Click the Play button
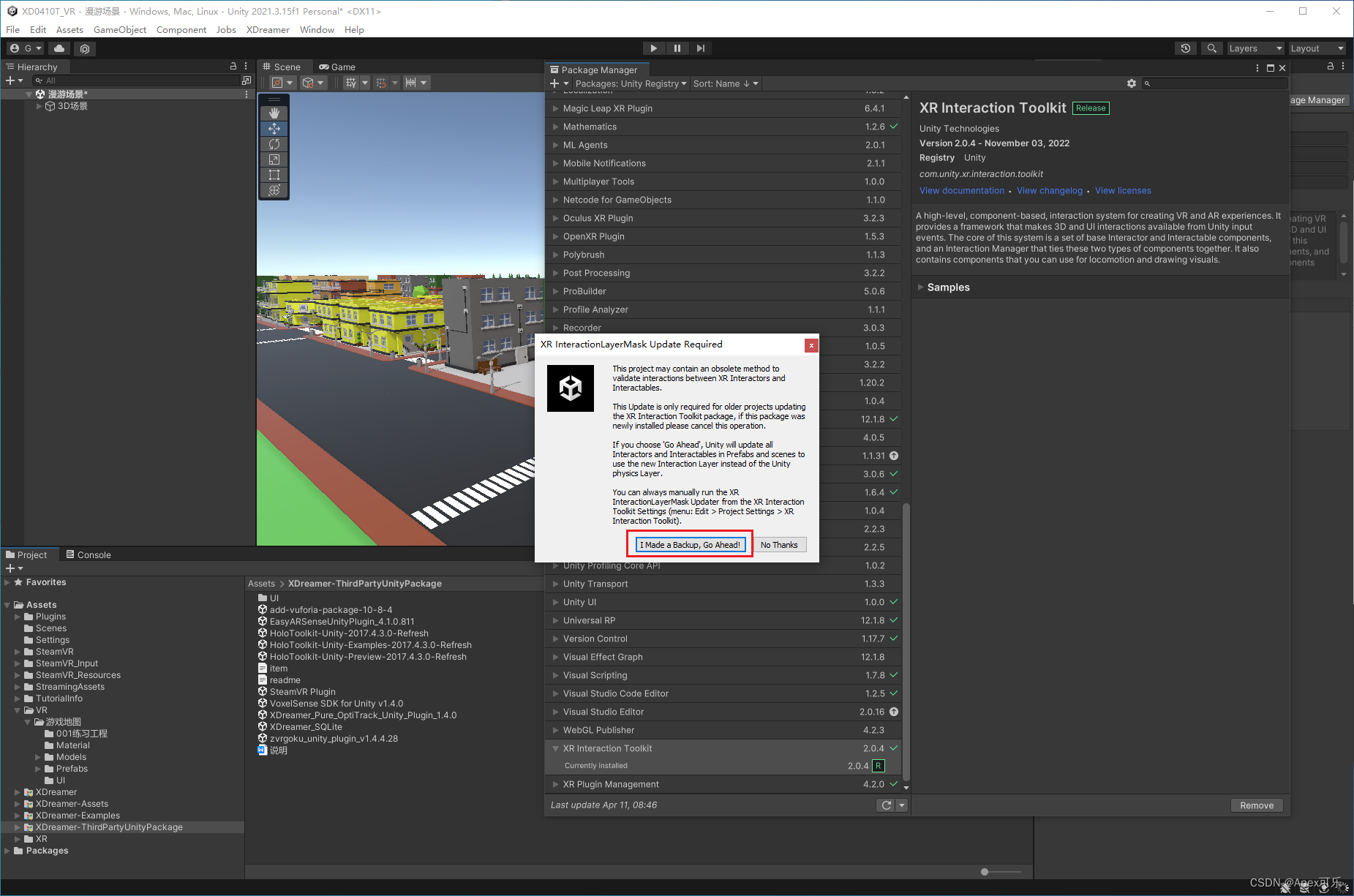The width and height of the screenshot is (1354, 896). (653, 48)
